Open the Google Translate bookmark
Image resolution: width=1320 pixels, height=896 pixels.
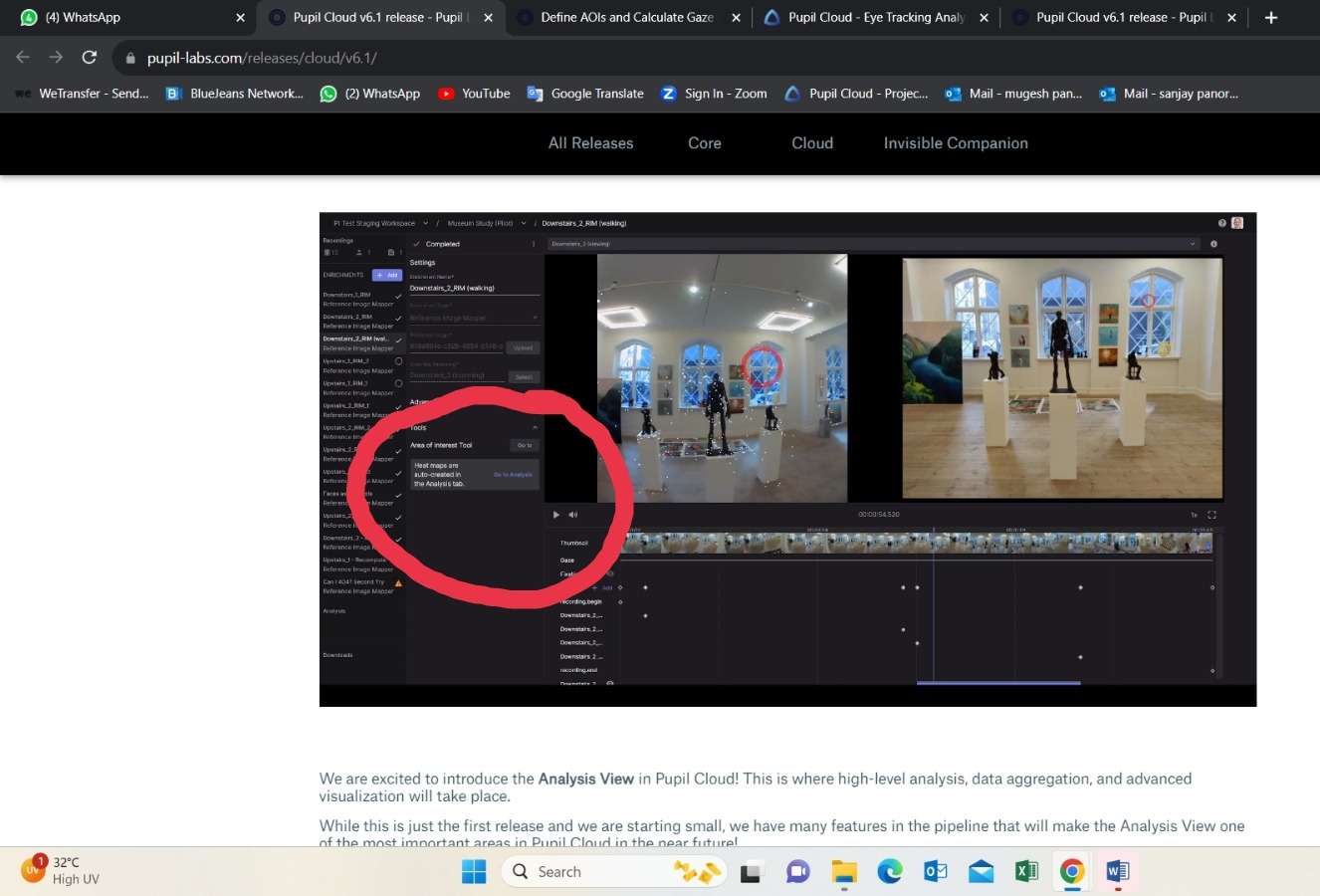585,94
